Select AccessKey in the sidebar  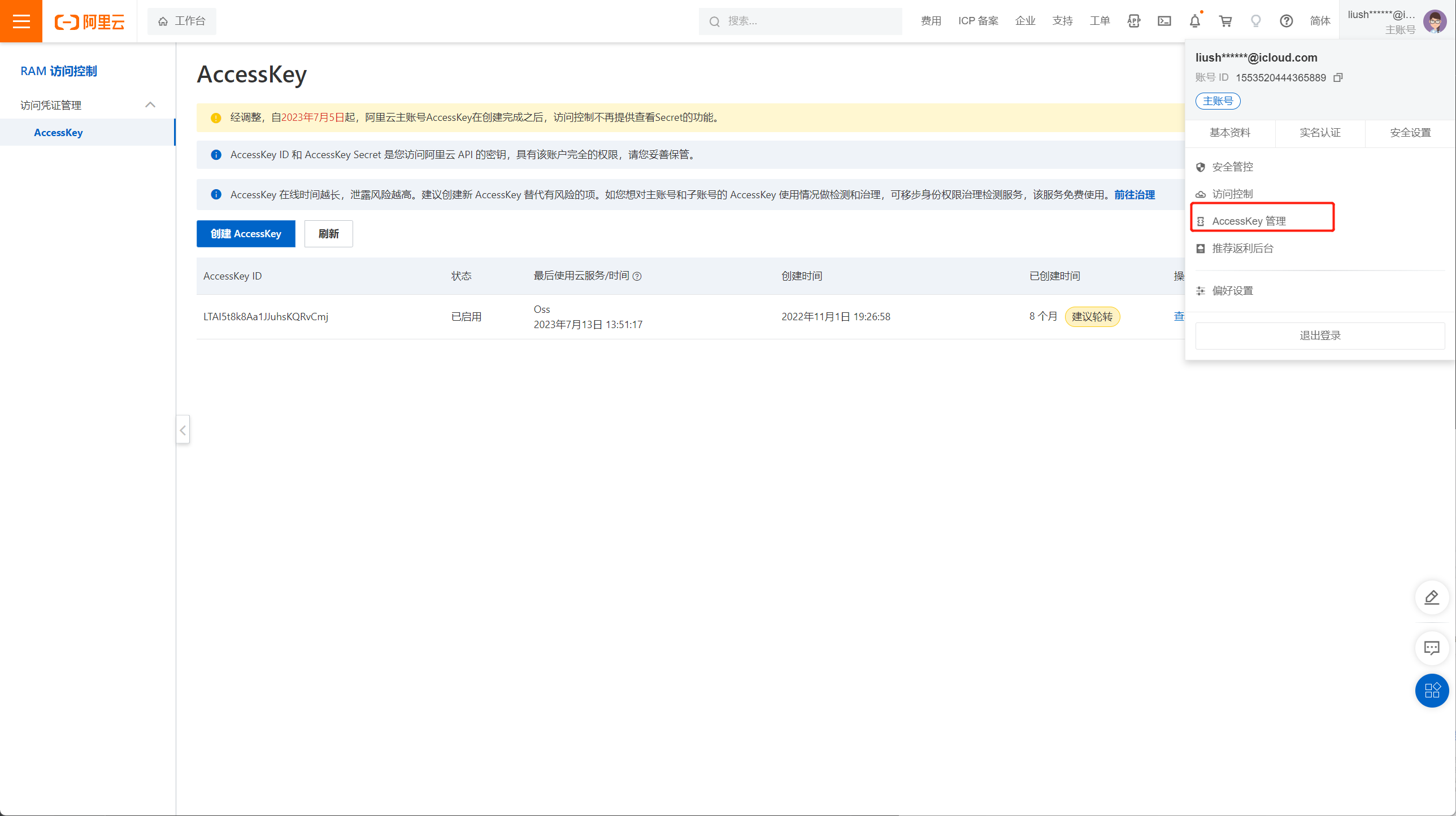[88, 133]
